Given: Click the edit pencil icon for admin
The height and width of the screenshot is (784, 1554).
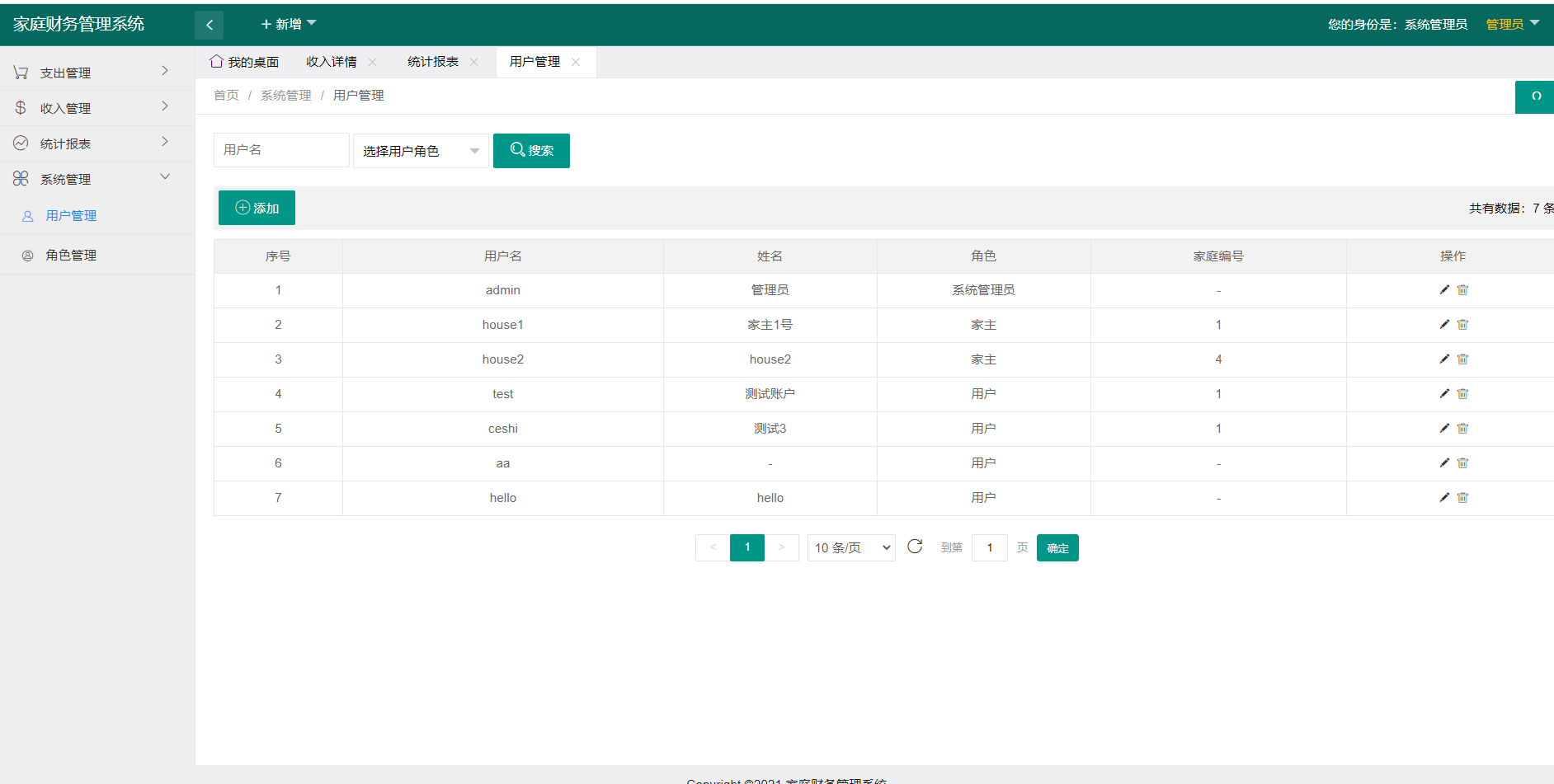Looking at the screenshot, I should point(1444,290).
